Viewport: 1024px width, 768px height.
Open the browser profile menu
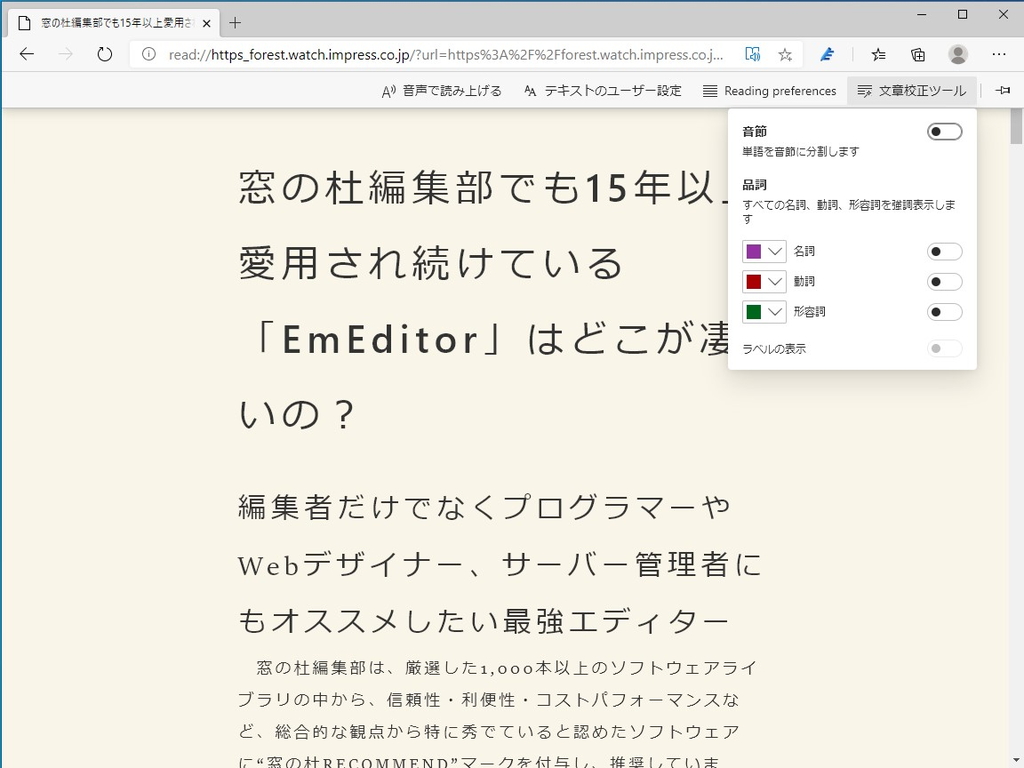coord(957,55)
